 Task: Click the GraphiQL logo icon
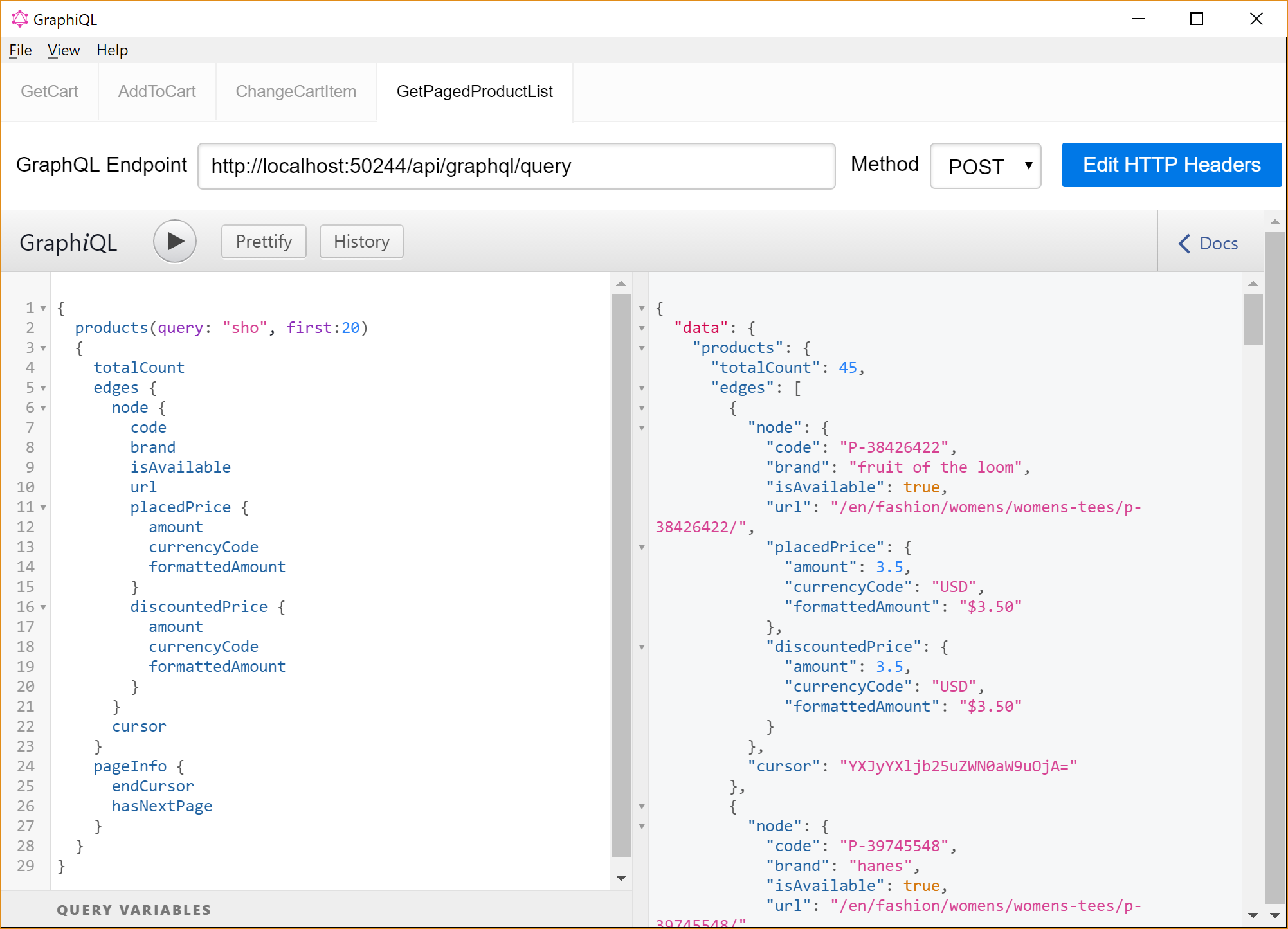[x=17, y=17]
